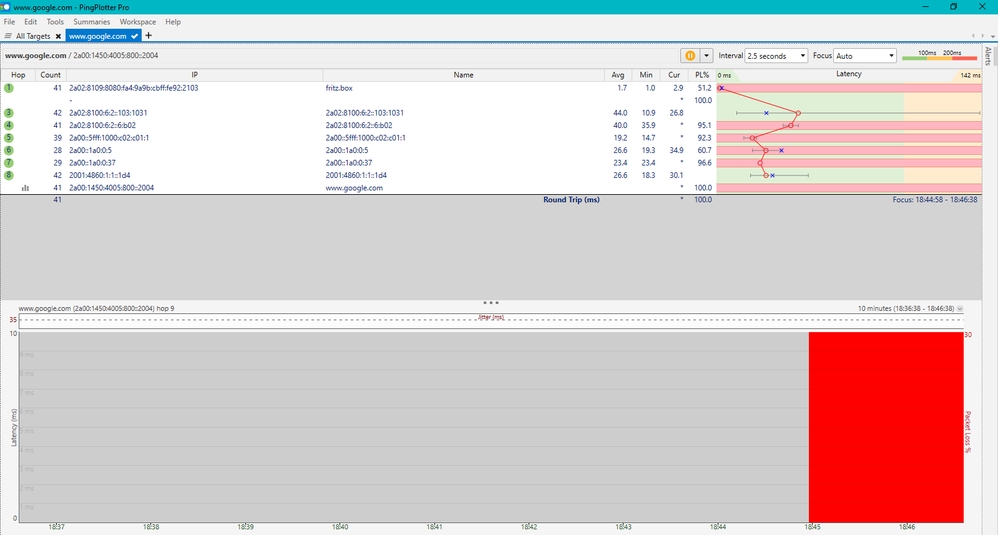This screenshot has height=535, width=998.
Task: Close the All Targets tab
Action: 59,36
